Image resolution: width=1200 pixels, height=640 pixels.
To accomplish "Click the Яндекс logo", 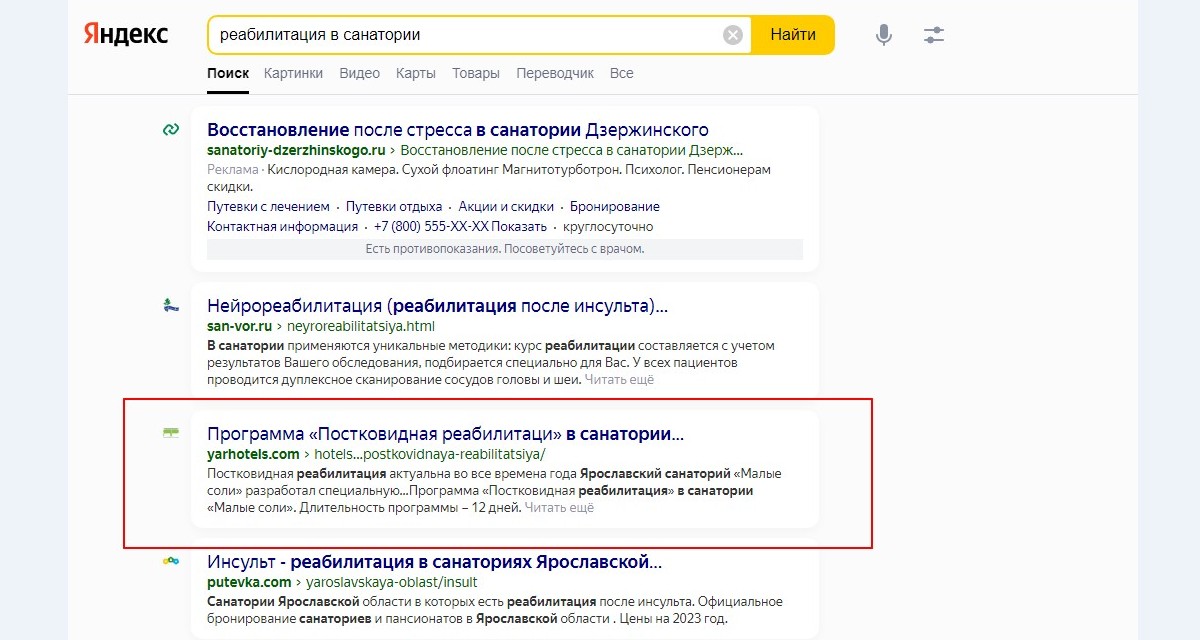I will click(x=126, y=34).
